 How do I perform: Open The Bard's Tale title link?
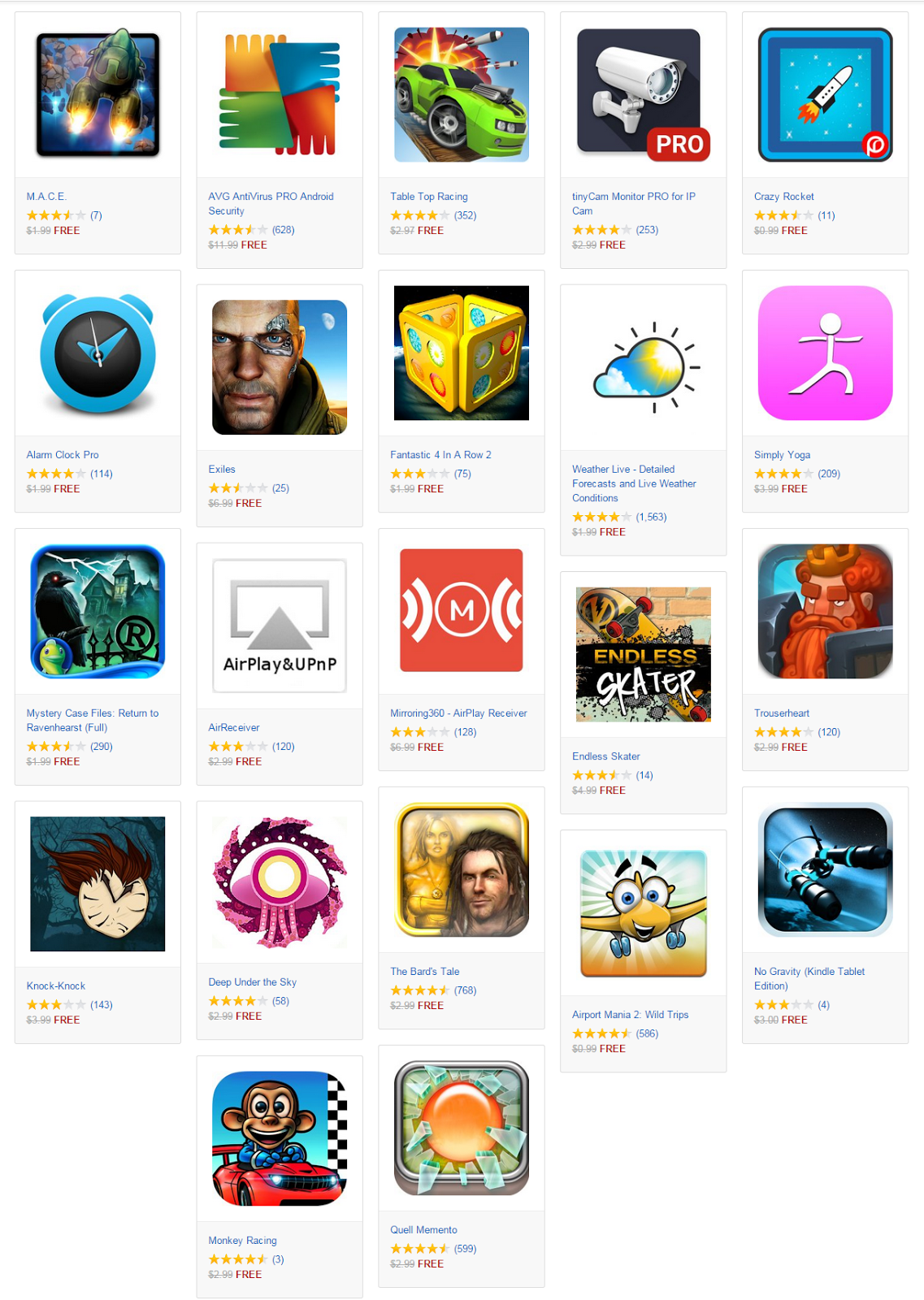(x=425, y=972)
